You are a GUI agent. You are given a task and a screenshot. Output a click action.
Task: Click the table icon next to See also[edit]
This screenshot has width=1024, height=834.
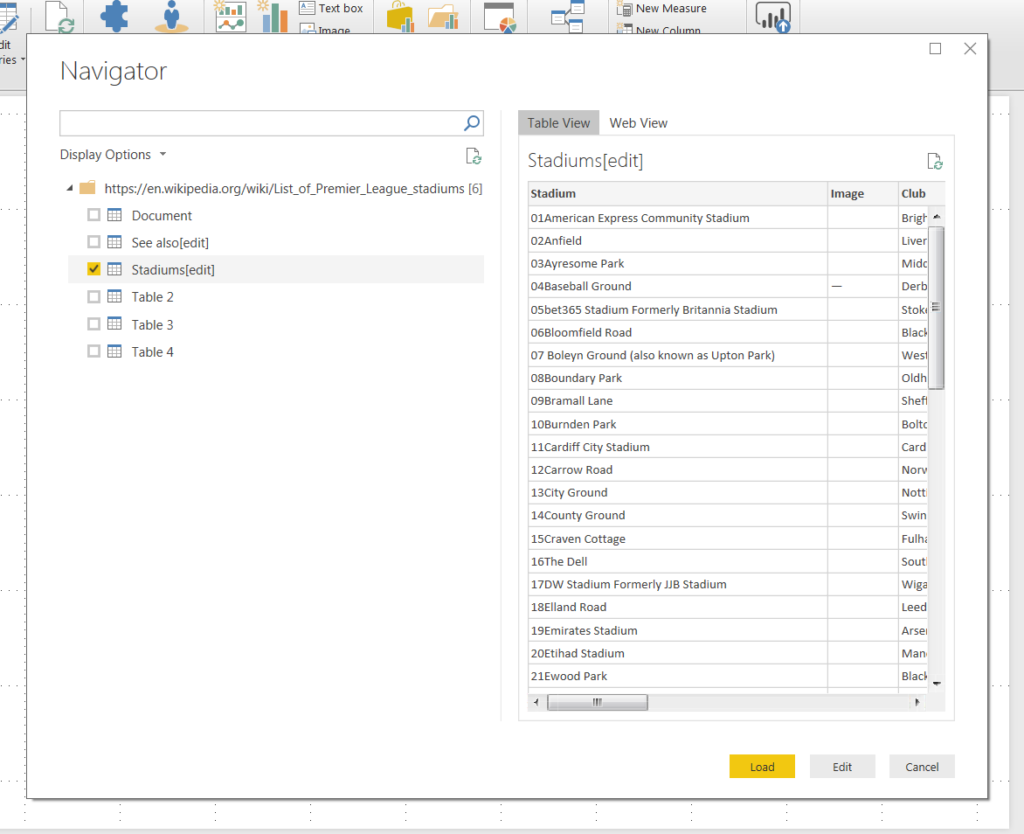click(x=114, y=242)
